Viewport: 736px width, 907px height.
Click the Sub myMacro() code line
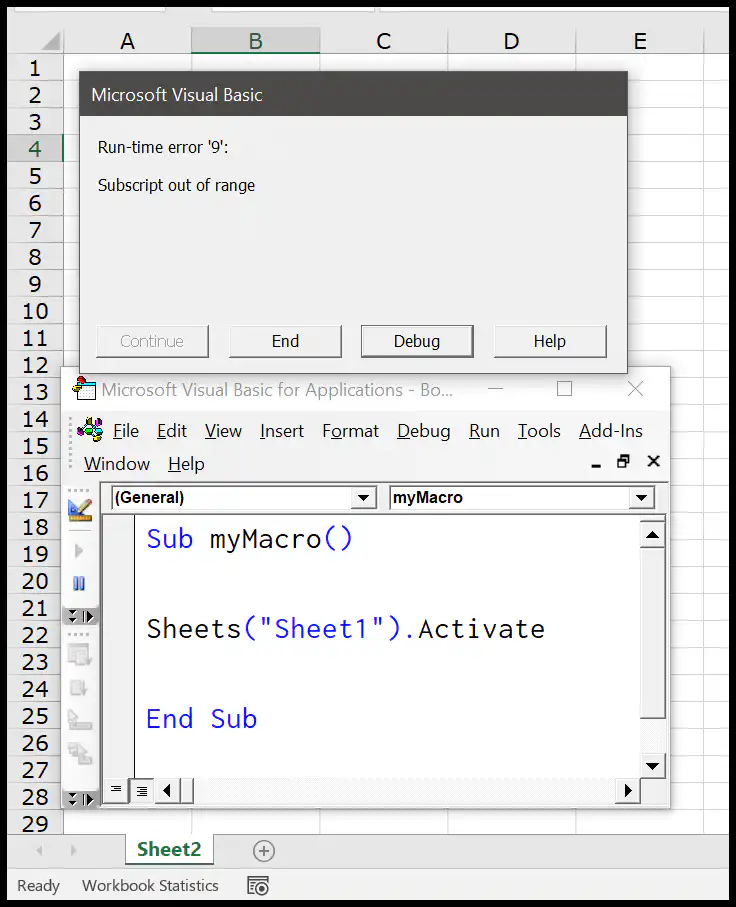(249, 539)
